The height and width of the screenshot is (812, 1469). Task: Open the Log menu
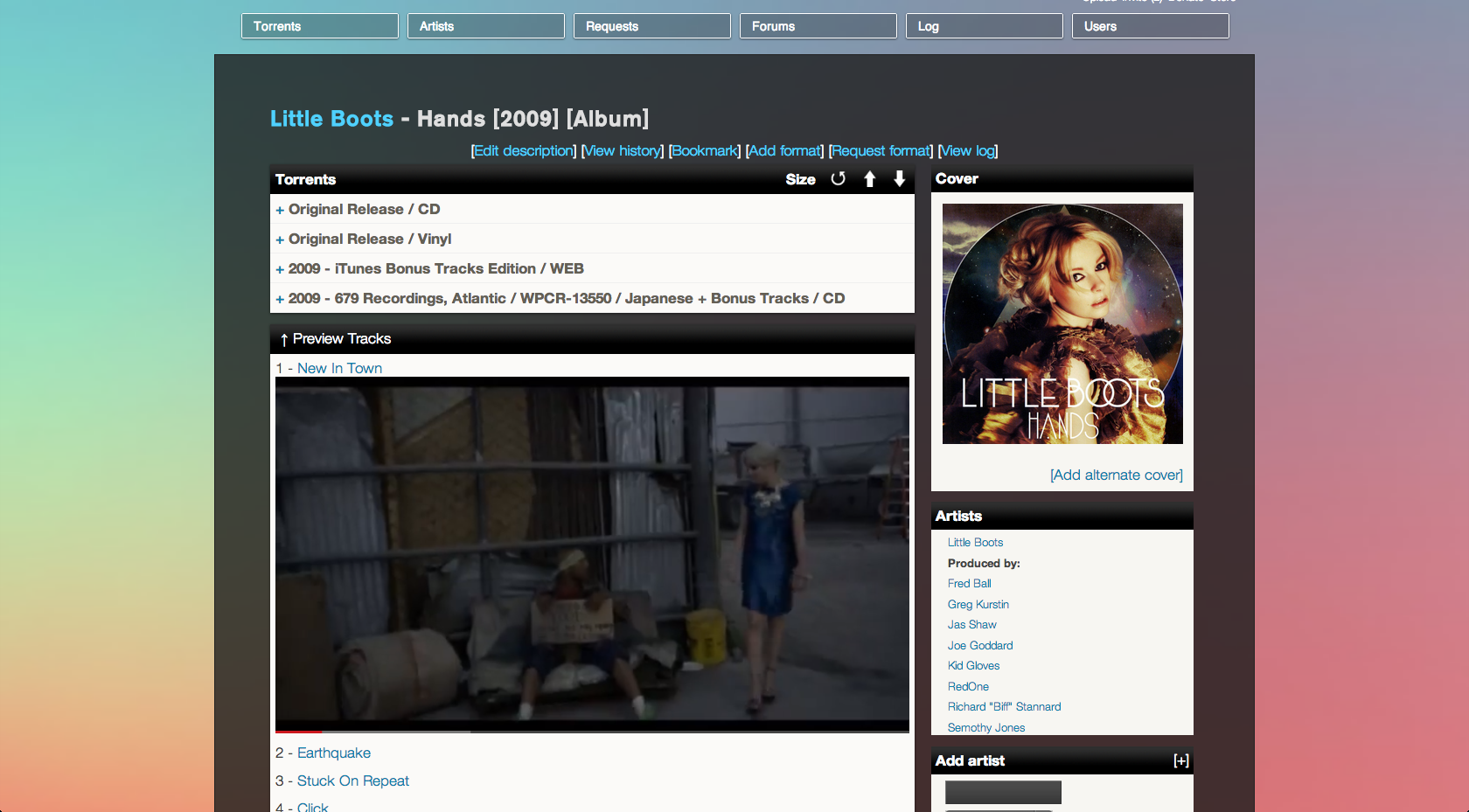click(985, 26)
